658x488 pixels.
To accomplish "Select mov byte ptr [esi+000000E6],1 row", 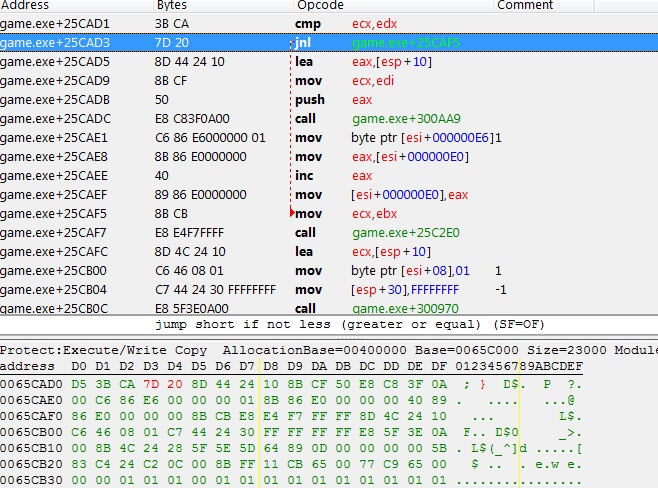I will point(329,138).
